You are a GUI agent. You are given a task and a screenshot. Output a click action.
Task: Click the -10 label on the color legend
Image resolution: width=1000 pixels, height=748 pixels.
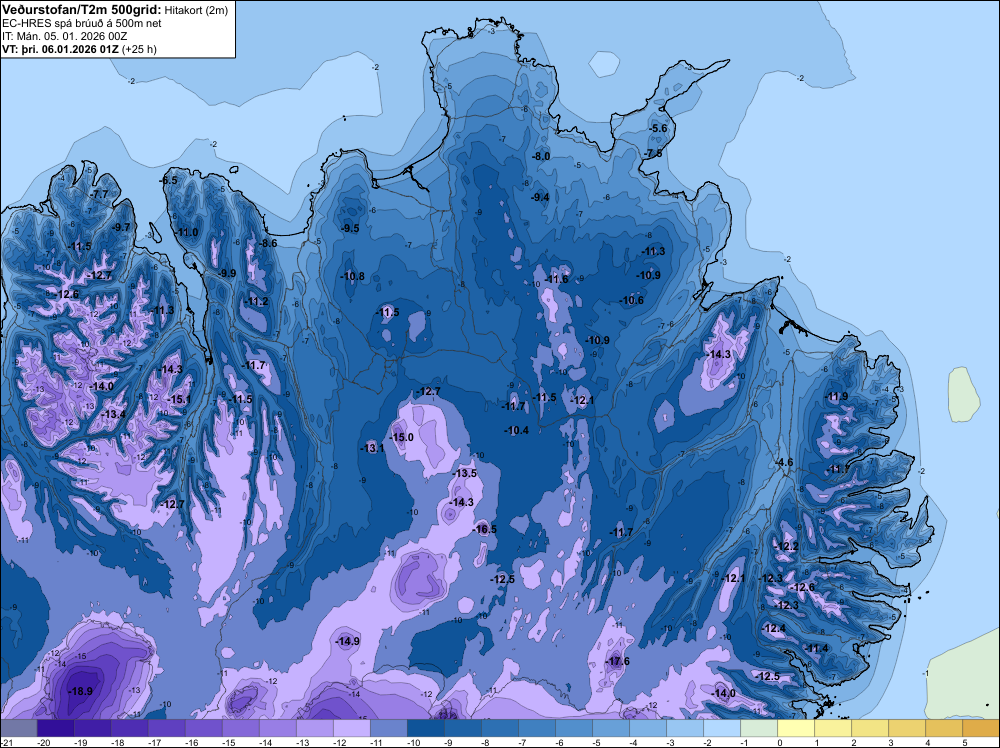(413, 742)
